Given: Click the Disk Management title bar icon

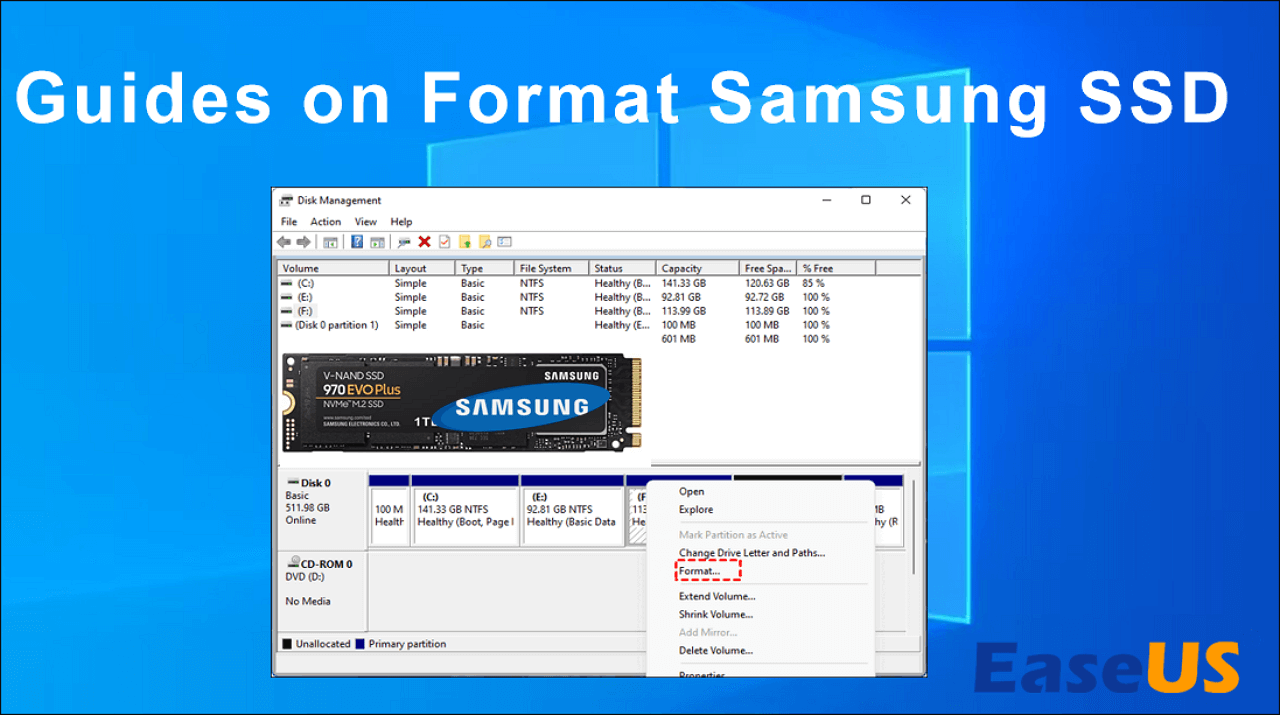Looking at the screenshot, I should pos(287,200).
